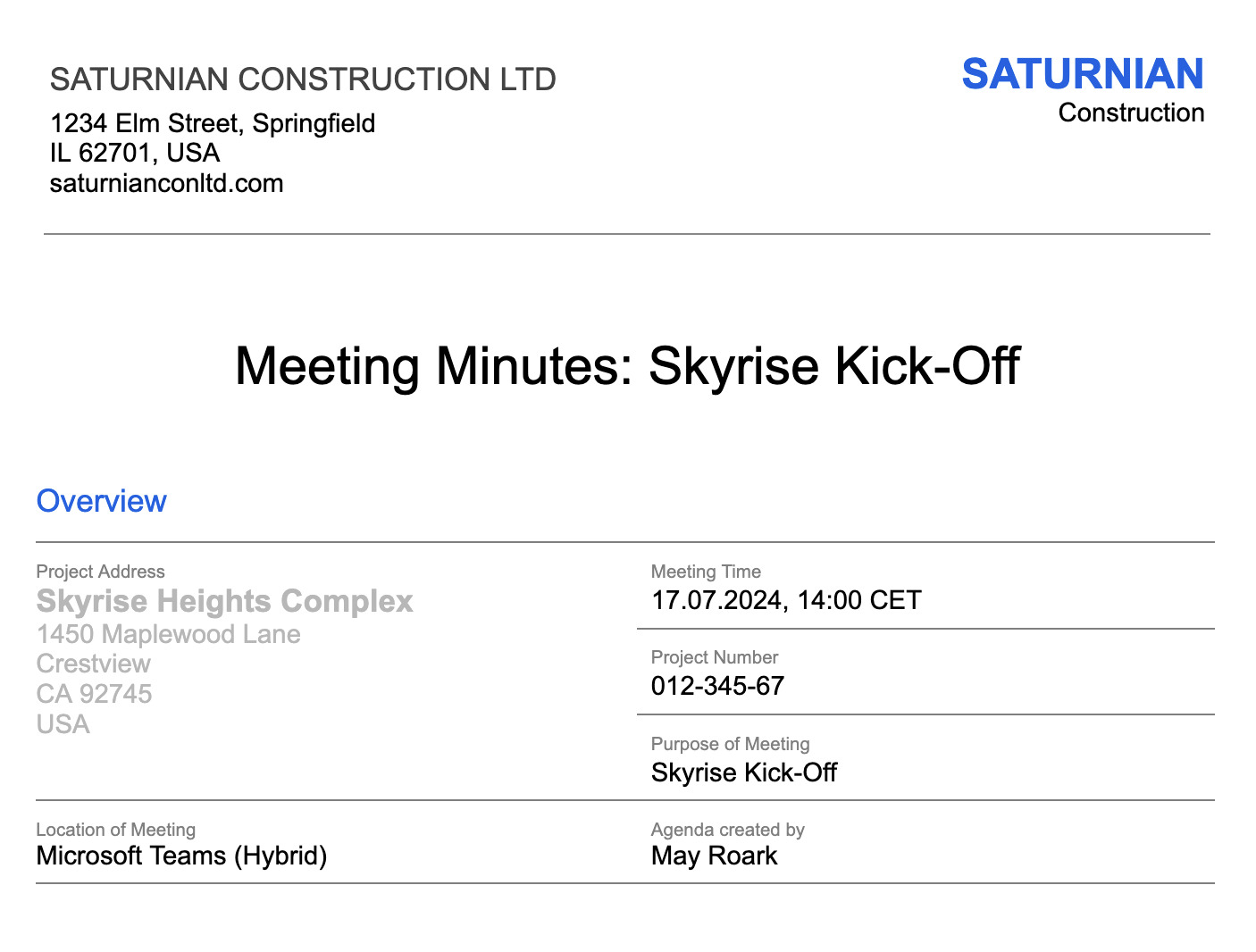This screenshot has width=1256, height=952.
Task: Select the CA 92745 postal code field
Action: click(x=94, y=694)
